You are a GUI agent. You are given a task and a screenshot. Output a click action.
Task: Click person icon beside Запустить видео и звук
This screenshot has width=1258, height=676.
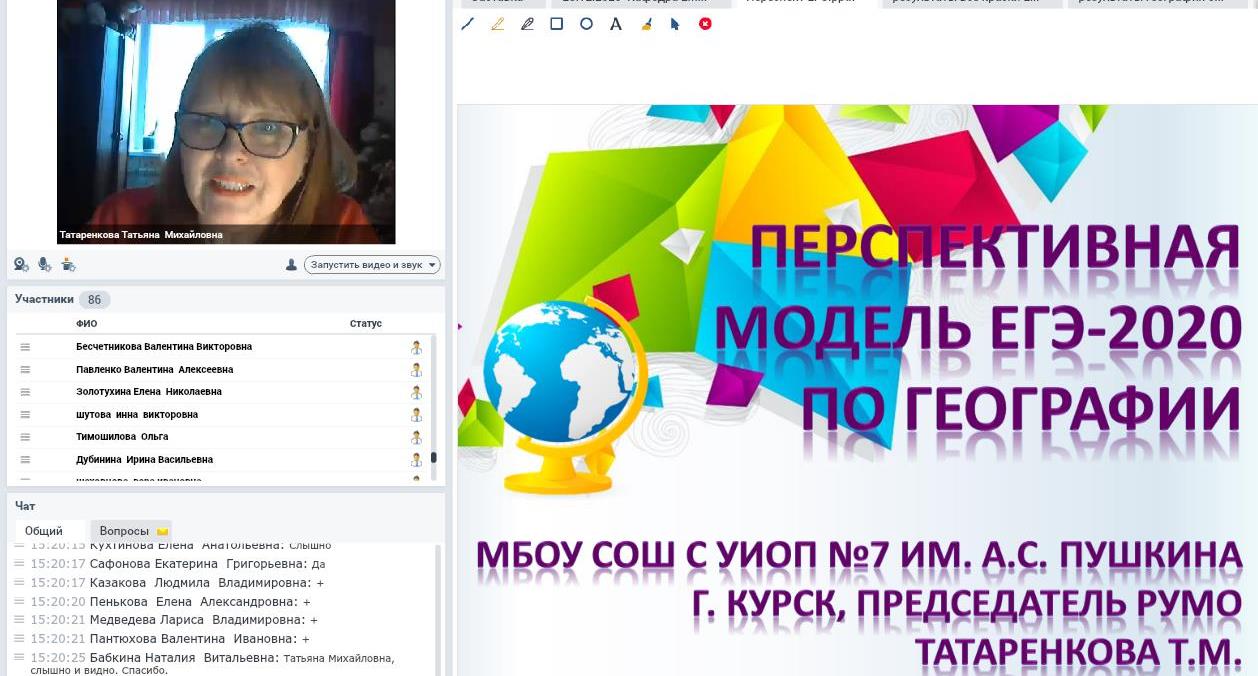[291, 265]
